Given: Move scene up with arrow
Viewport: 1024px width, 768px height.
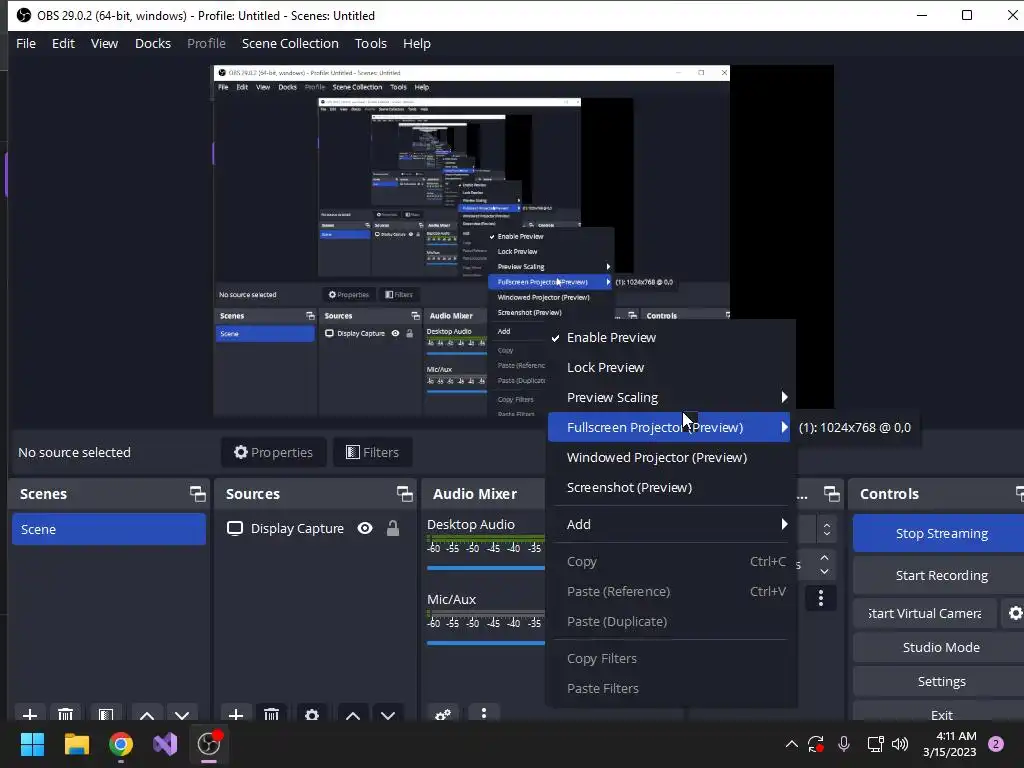Looking at the screenshot, I should coord(147,714).
